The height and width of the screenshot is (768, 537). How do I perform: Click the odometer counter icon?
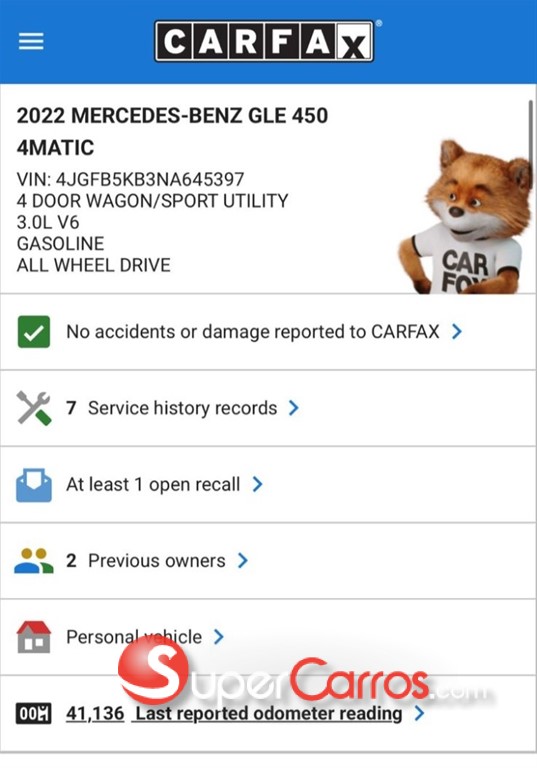click(x=34, y=713)
